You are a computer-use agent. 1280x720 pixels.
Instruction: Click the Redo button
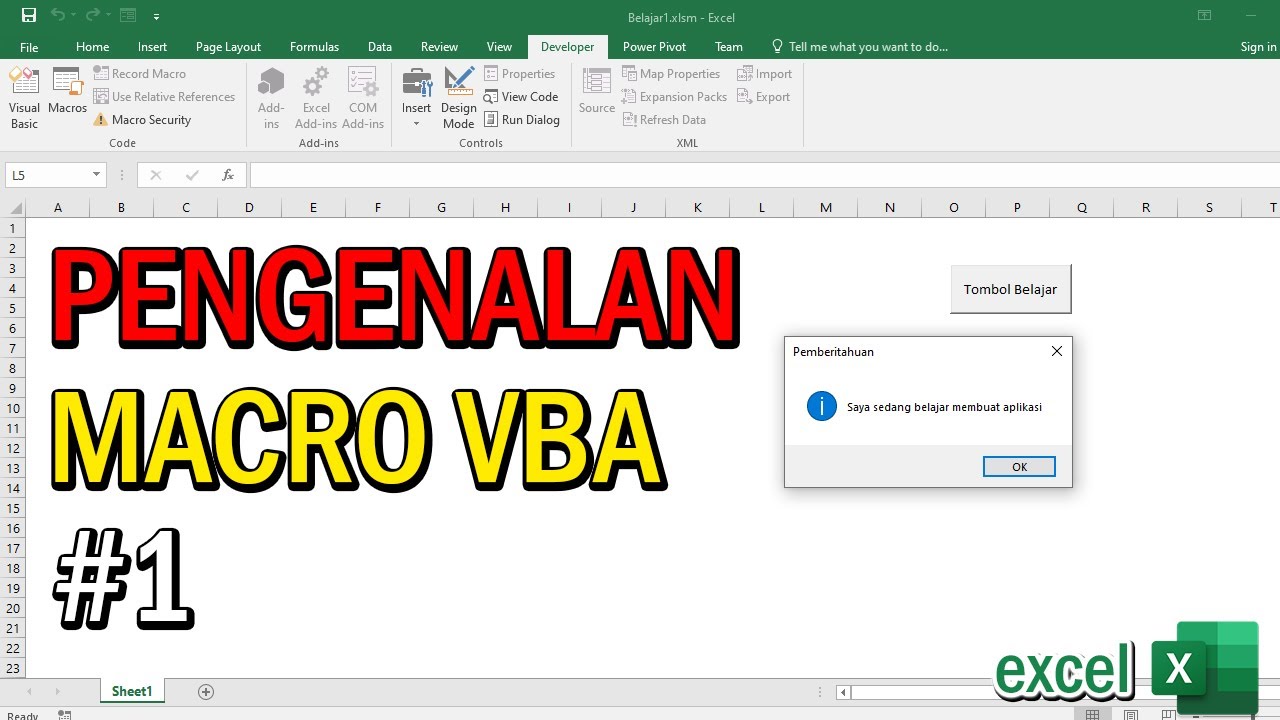[x=93, y=15]
